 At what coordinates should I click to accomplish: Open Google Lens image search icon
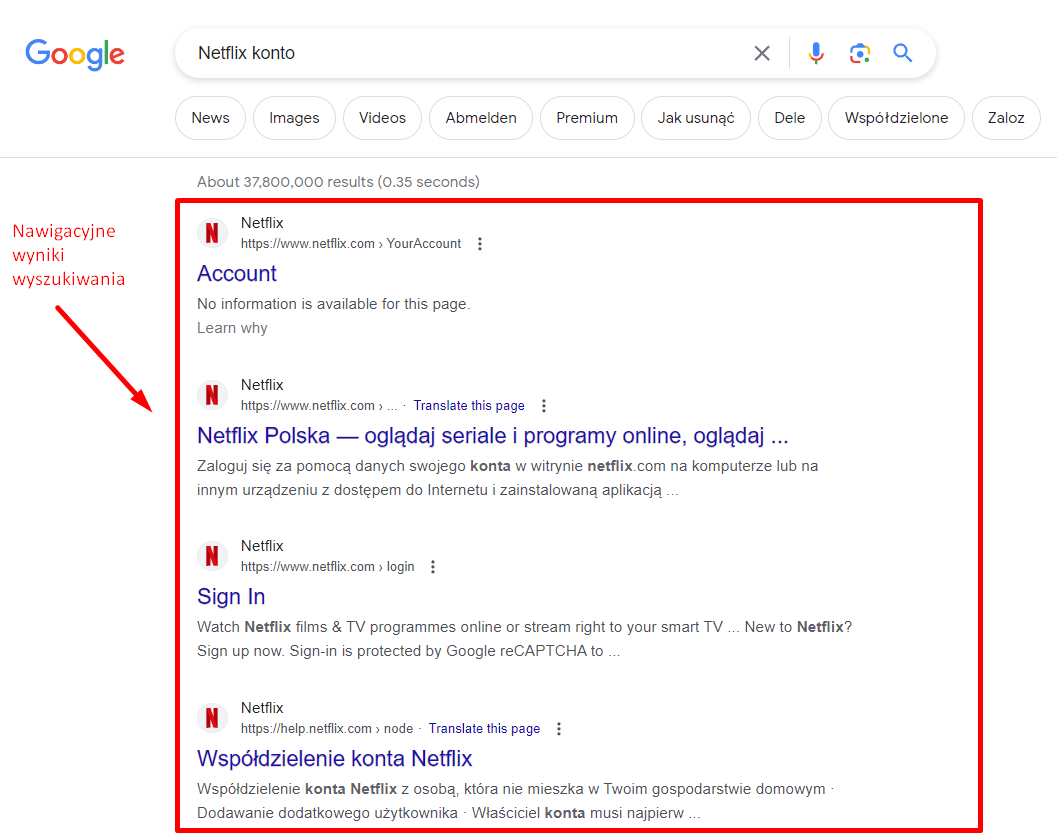[x=859, y=53]
